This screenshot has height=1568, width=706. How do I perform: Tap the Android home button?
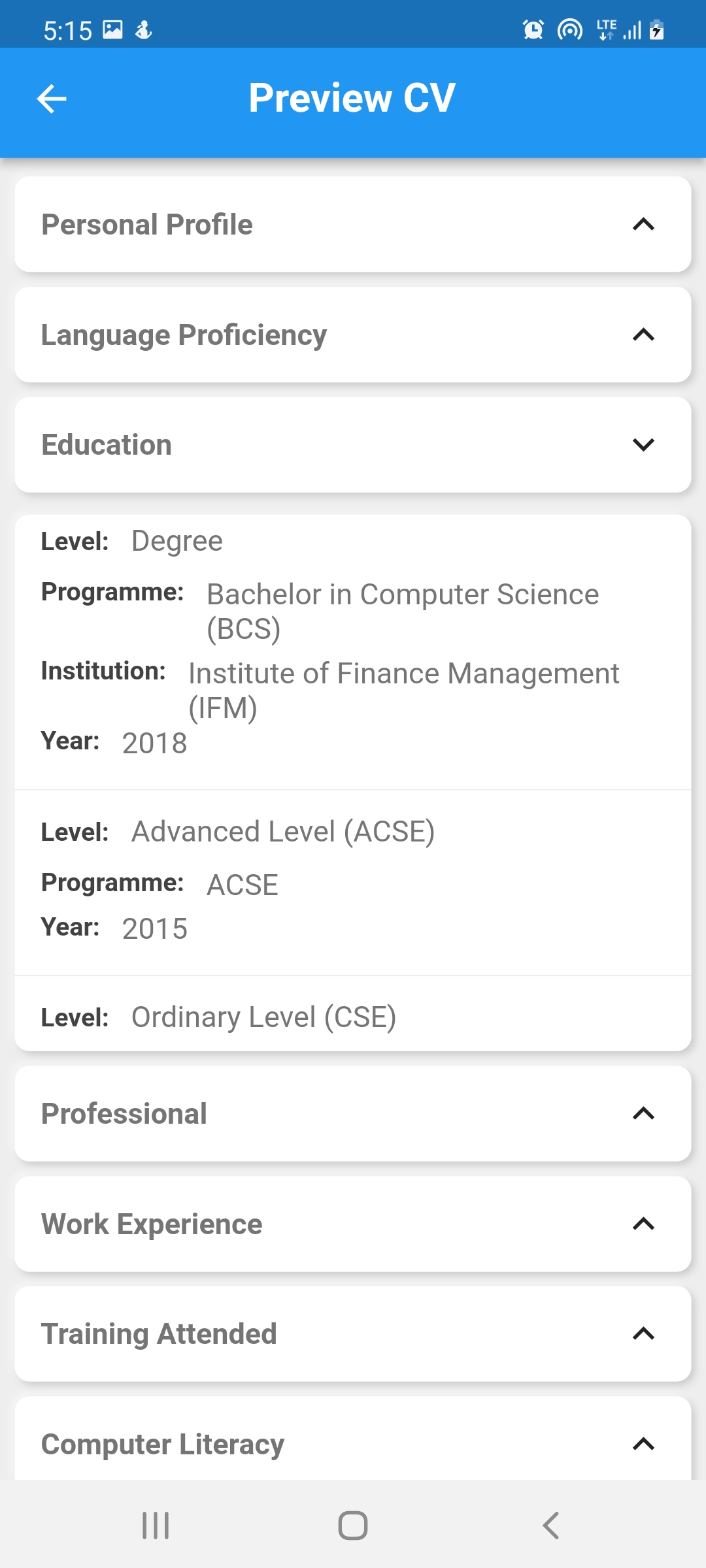pyautogui.click(x=353, y=1526)
